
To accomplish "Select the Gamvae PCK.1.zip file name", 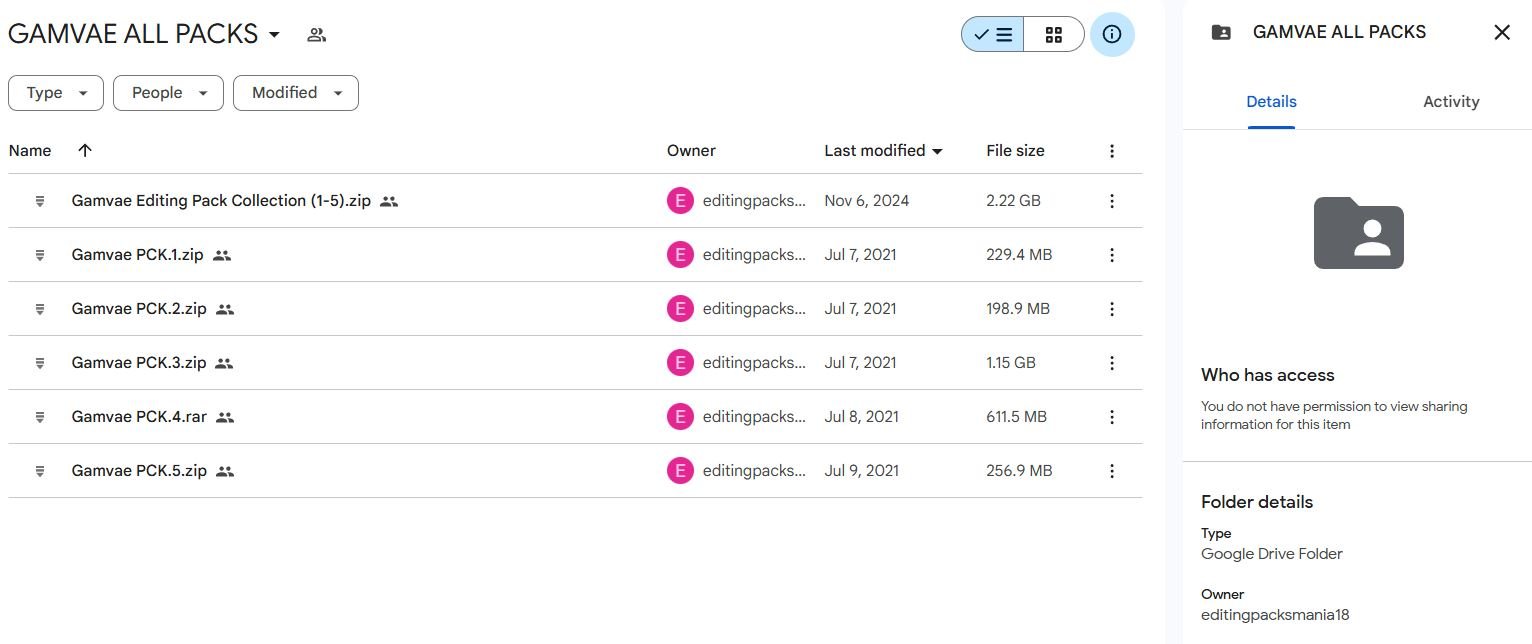I will pyautogui.click(x=137, y=255).
